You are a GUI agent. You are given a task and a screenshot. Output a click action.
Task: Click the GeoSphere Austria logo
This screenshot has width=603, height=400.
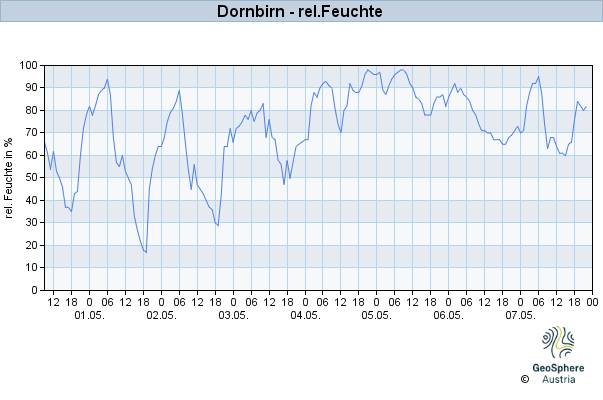click(558, 355)
